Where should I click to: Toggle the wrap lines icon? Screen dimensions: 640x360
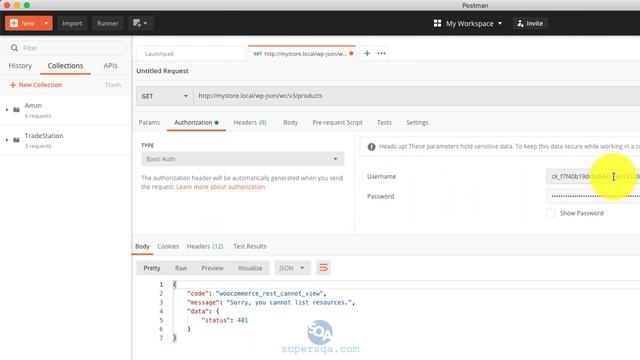point(324,268)
